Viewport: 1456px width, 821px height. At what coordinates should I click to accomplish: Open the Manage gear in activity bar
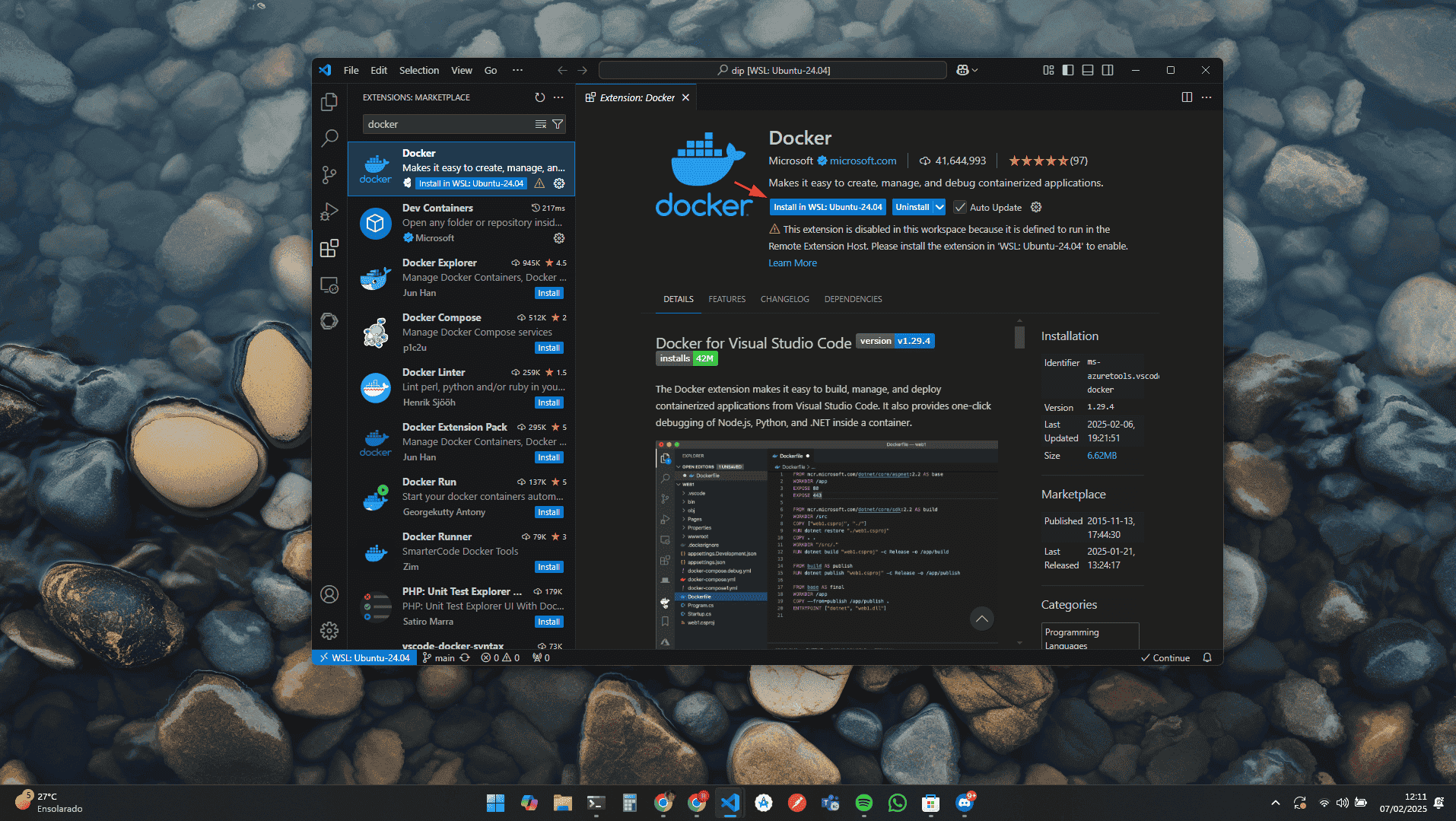click(329, 631)
